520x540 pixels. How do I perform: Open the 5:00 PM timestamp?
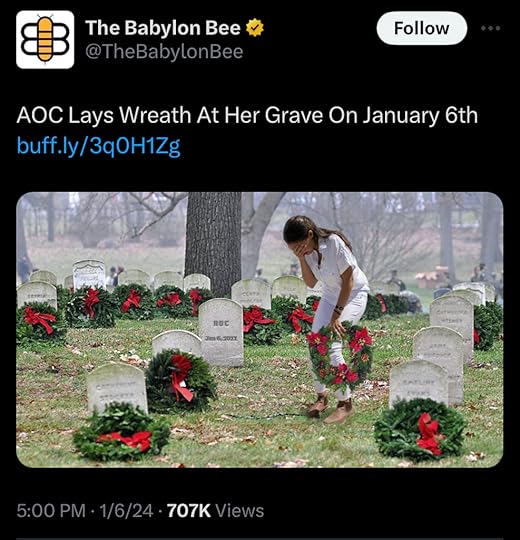(x=51, y=510)
